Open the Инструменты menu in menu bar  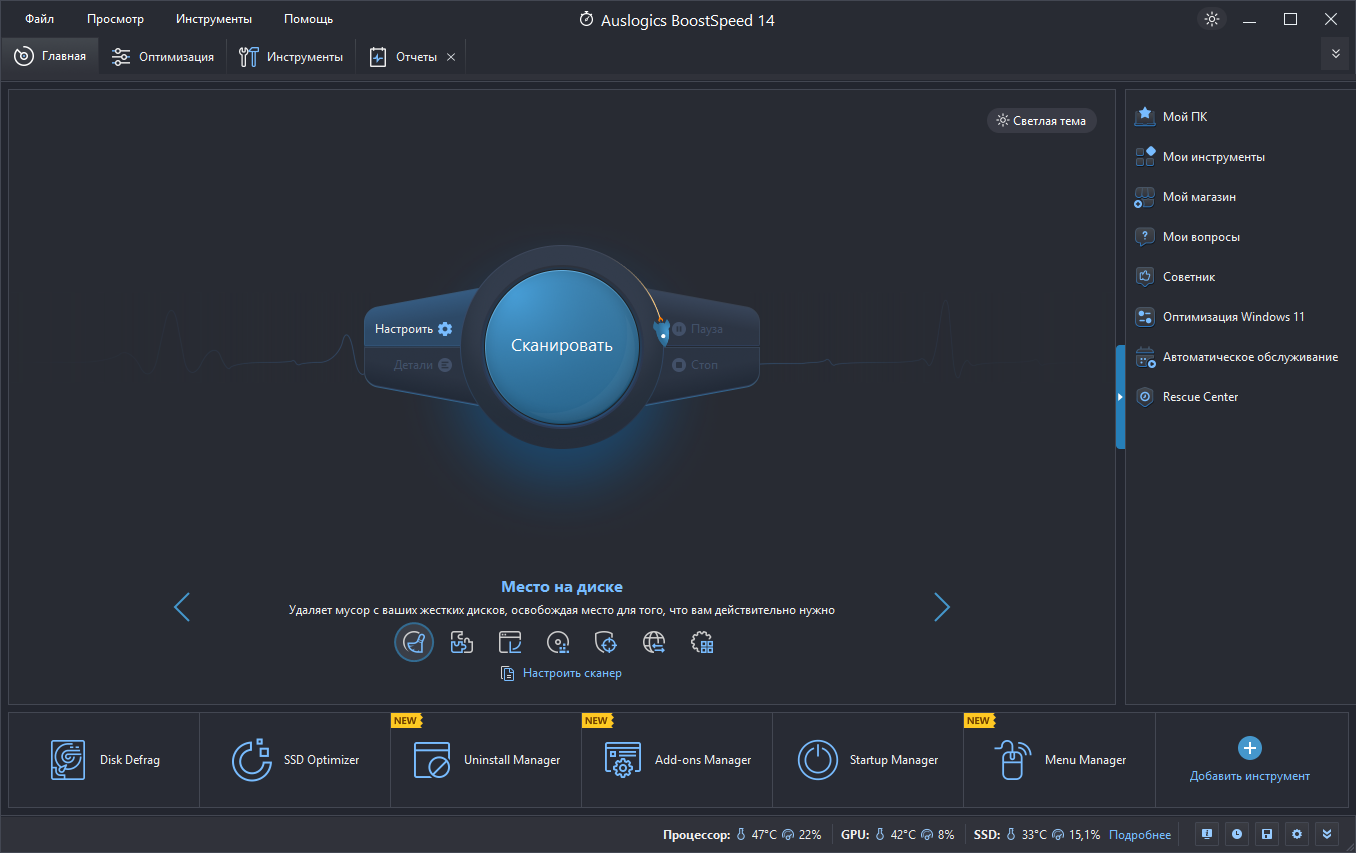(214, 19)
